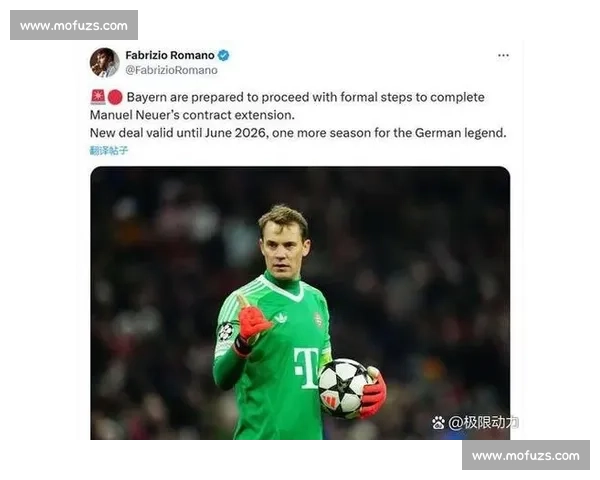Viewport: 600px width, 480px height.
Task: Open Fabrizio Romano's profile avatar
Action: pyautogui.click(x=104, y=62)
